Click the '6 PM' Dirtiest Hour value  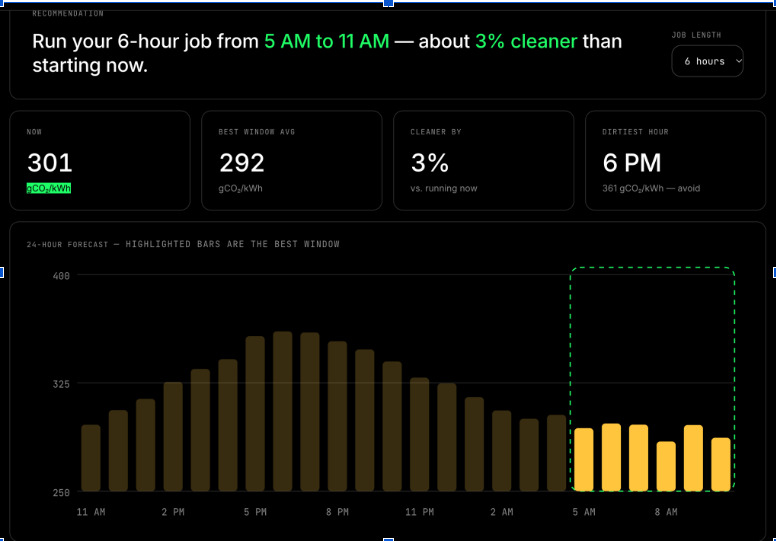point(631,163)
